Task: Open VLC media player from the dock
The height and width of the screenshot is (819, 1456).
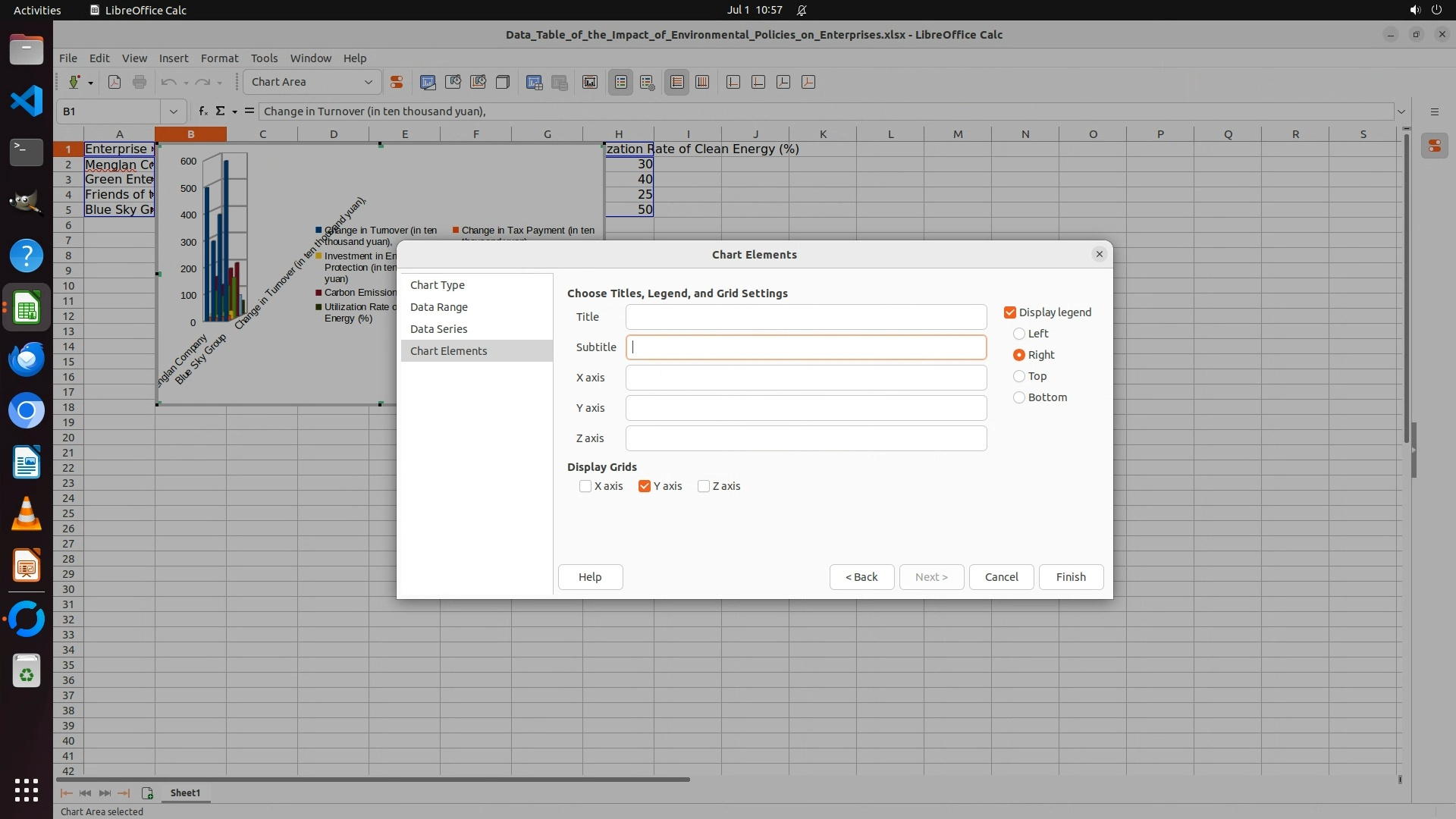Action: [x=27, y=514]
